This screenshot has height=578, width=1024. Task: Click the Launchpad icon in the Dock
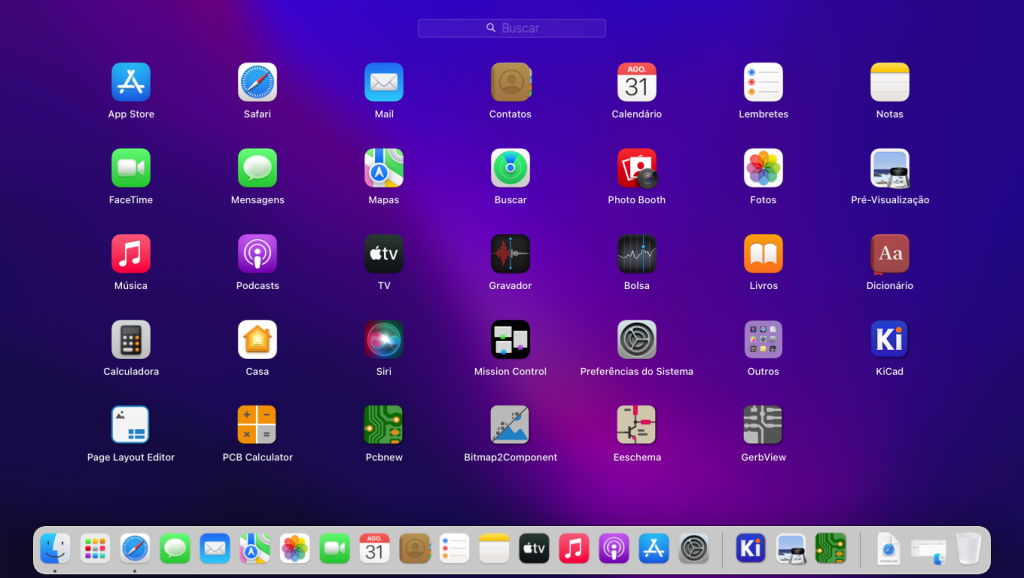pos(95,549)
